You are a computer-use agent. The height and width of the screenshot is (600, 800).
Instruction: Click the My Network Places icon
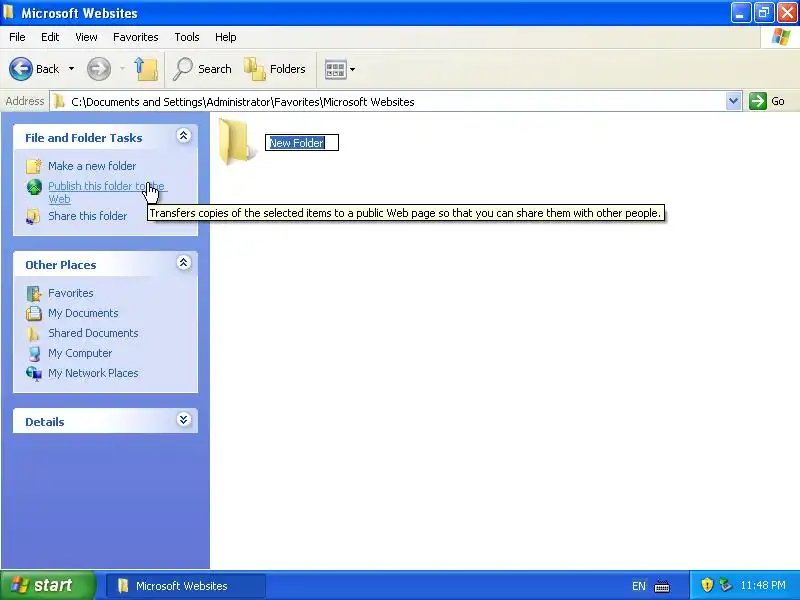tap(34, 373)
